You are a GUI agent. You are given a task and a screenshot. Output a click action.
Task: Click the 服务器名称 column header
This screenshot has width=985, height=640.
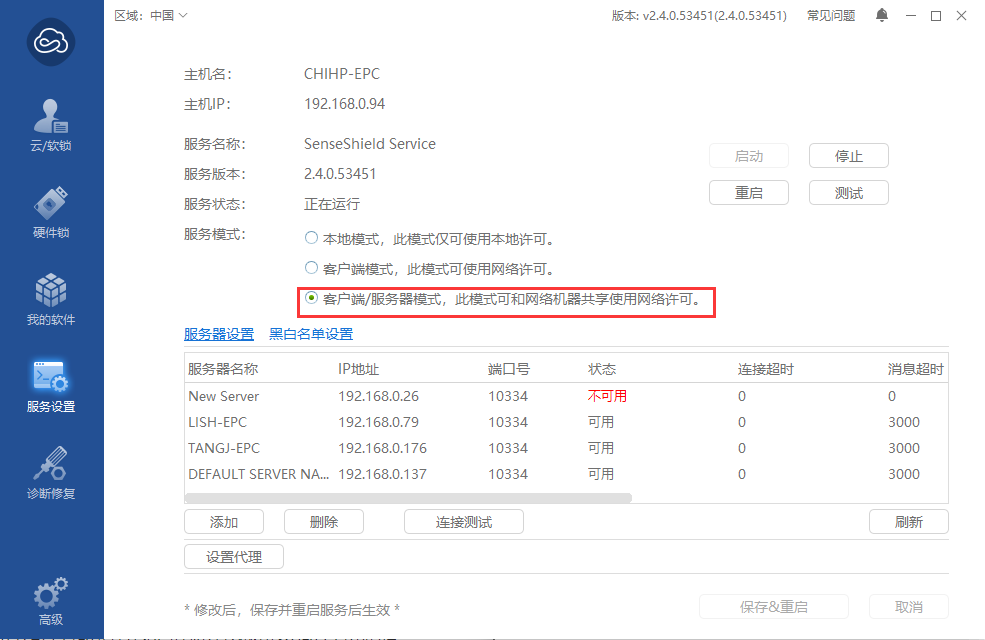click(x=223, y=369)
